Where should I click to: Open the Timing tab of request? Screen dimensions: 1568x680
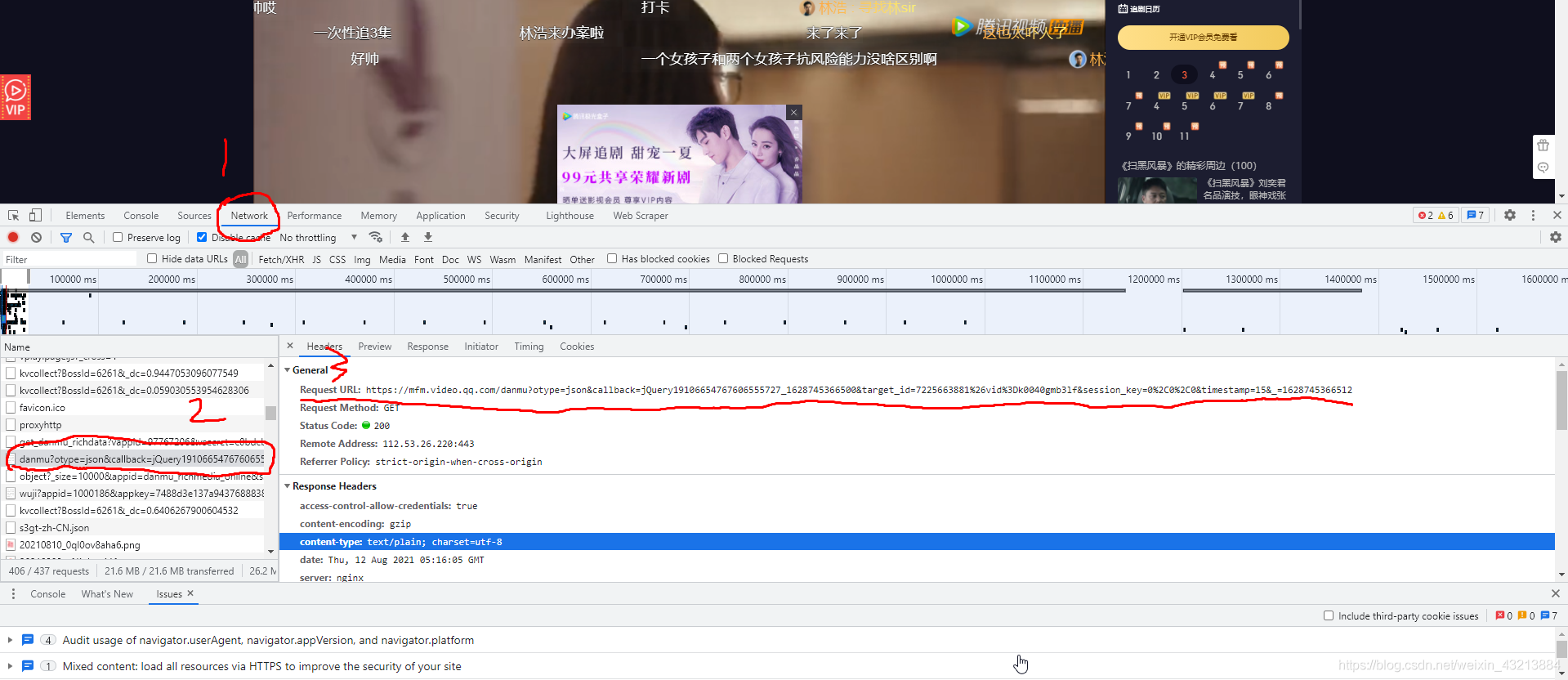[x=529, y=347]
